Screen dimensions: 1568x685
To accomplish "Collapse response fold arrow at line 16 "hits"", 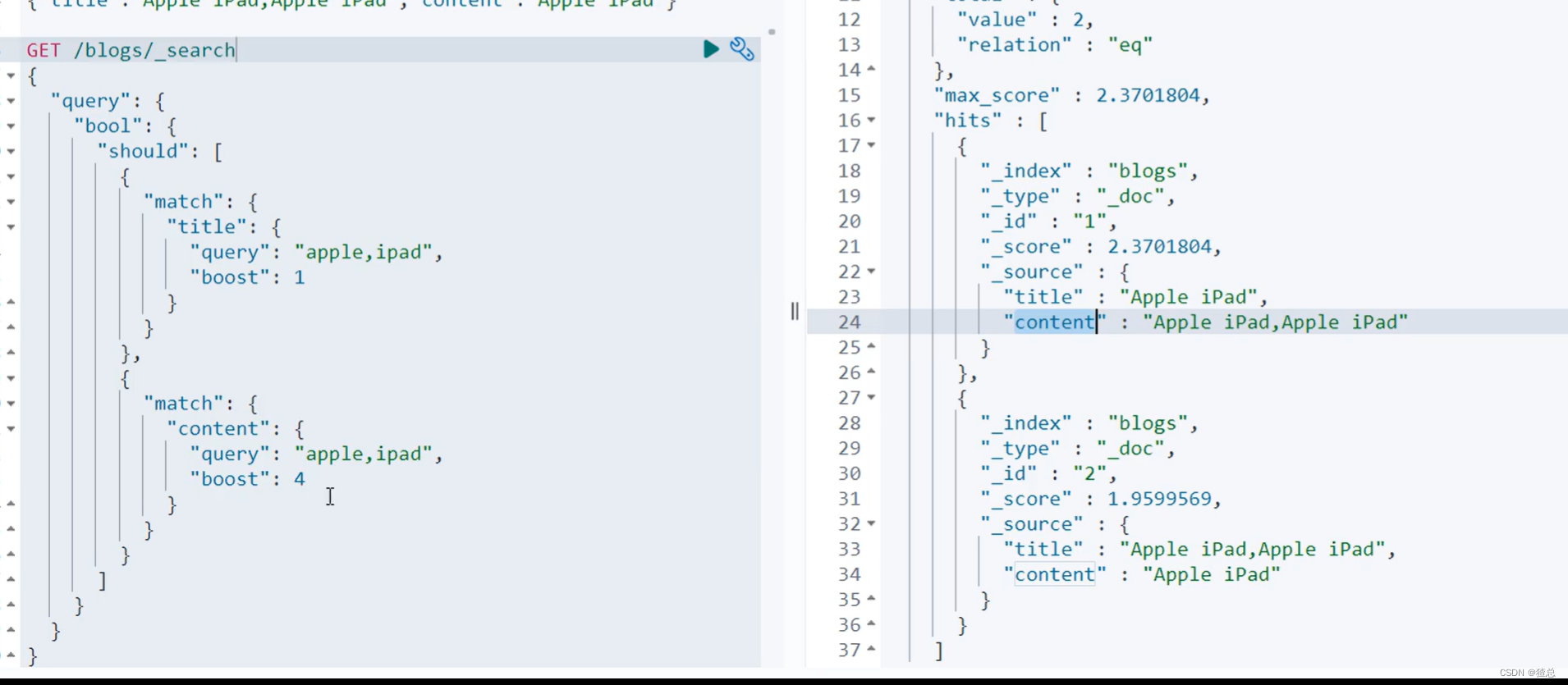I will pos(871,121).
